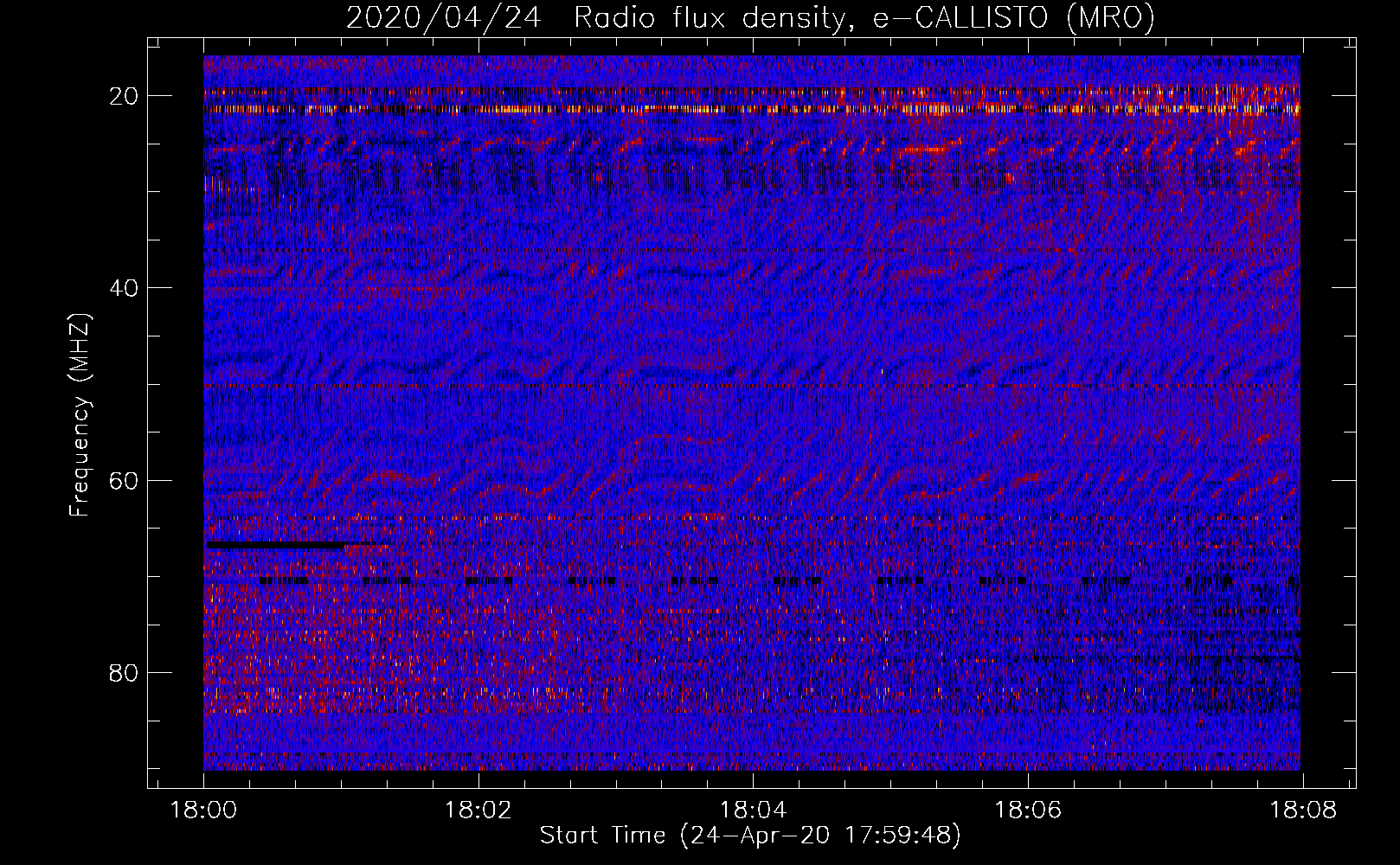Click the solid black bar near 67 MHz

point(277,545)
